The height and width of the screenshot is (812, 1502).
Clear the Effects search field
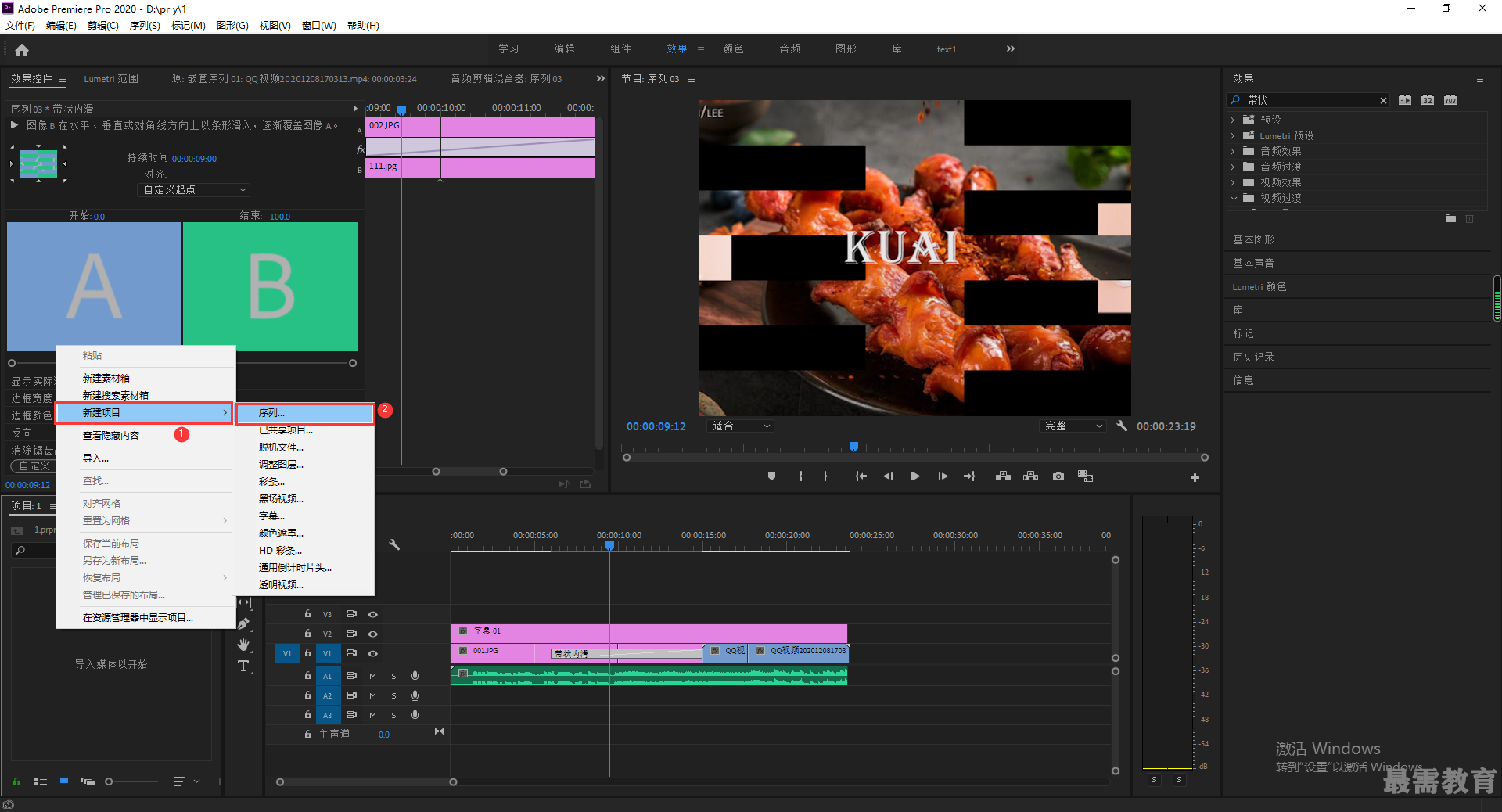click(x=1383, y=100)
